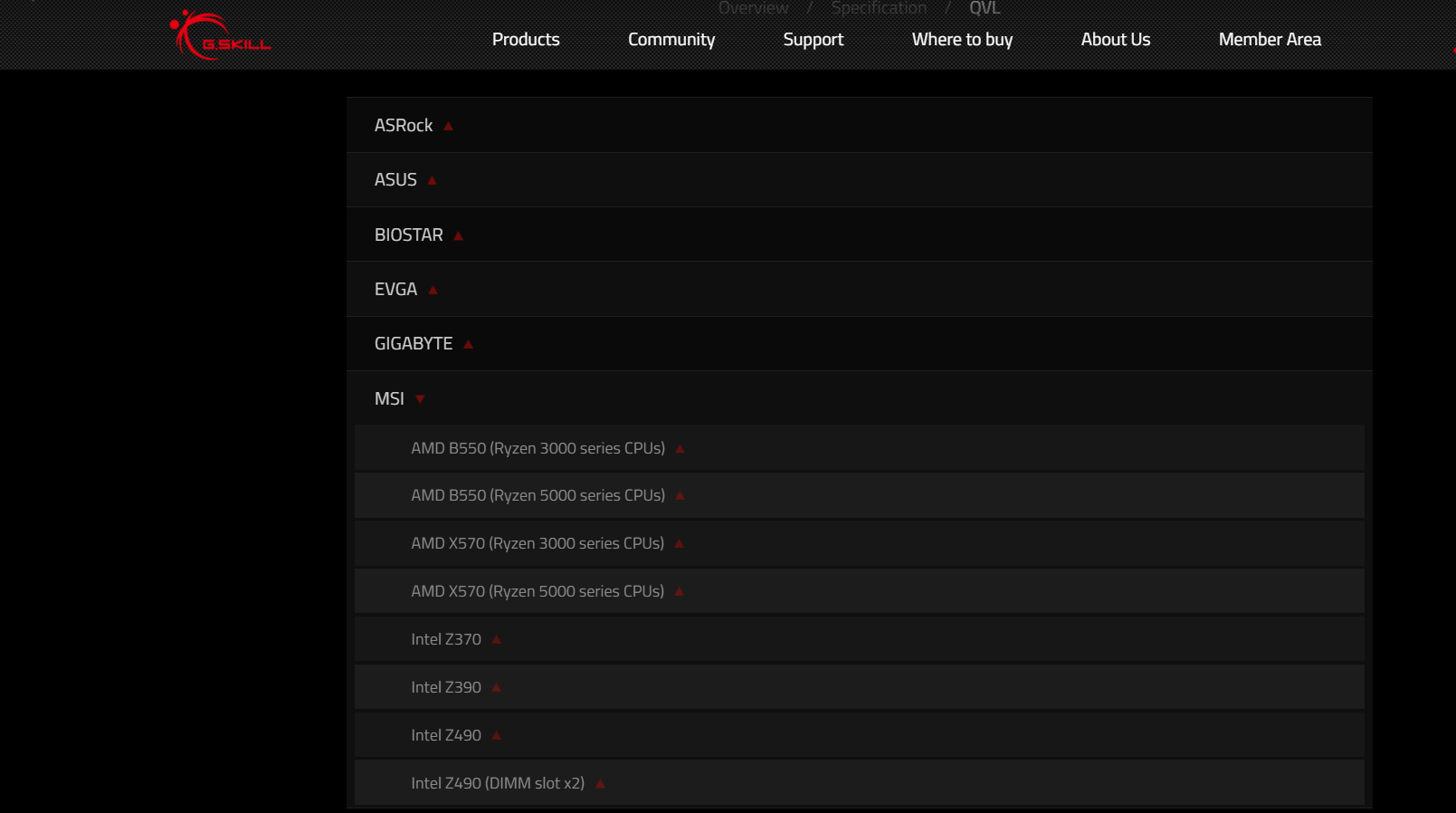Image resolution: width=1456 pixels, height=813 pixels.
Task: Open the Community menu
Action: (671, 40)
